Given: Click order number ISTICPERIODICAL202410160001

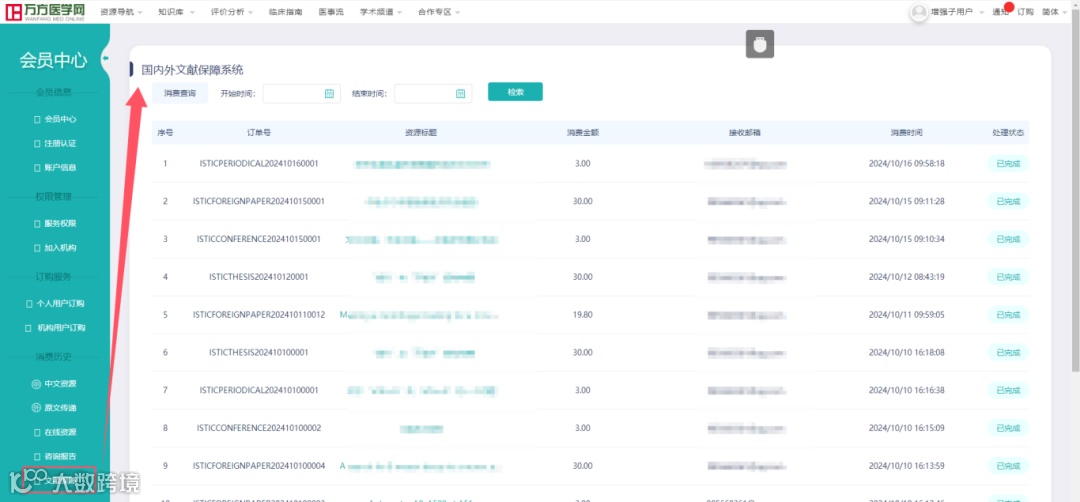Looking at the screenshot, I should (259, 164).
